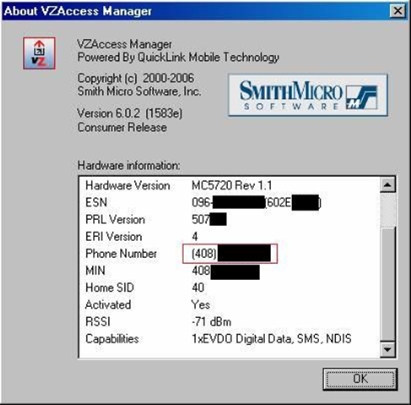
Task: Select the Activated row
Action: [229, 305]
